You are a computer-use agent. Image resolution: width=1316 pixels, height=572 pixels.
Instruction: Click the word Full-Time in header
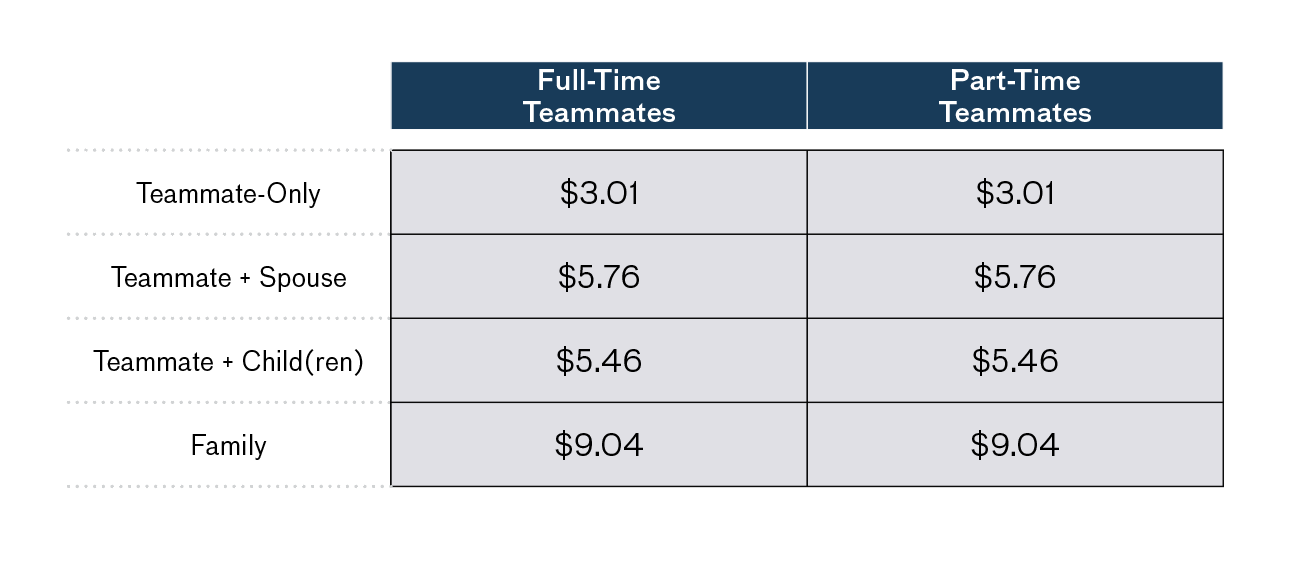click(599, 80)
